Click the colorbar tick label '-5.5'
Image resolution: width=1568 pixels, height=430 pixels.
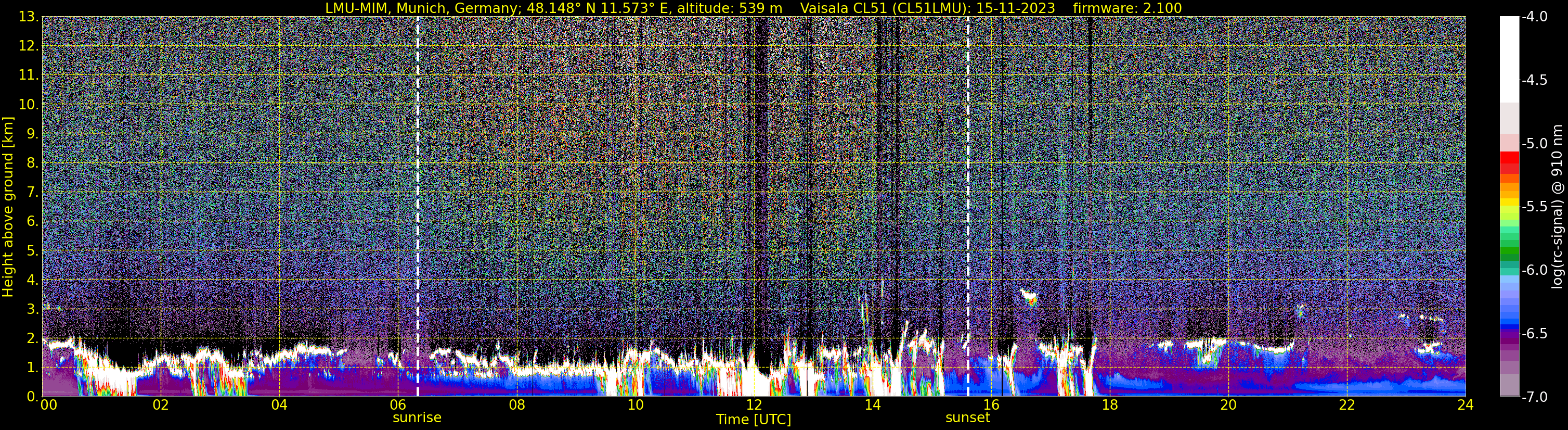pos(1535,207)
